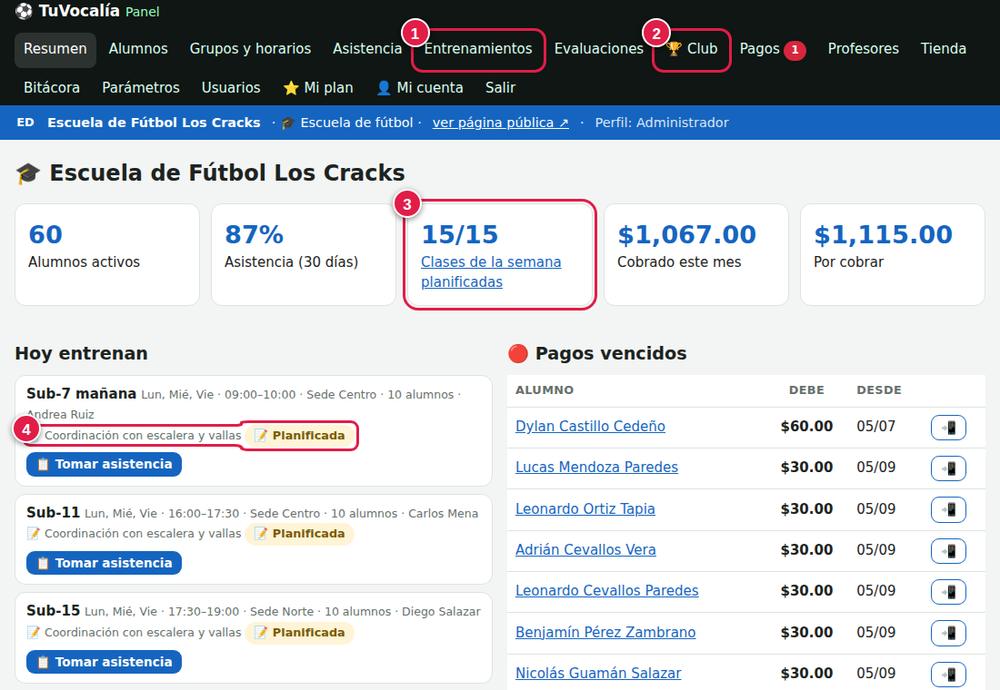
Task: Click phone icon button for Dylan Castillo Cedeño
Action: point(948,427)
